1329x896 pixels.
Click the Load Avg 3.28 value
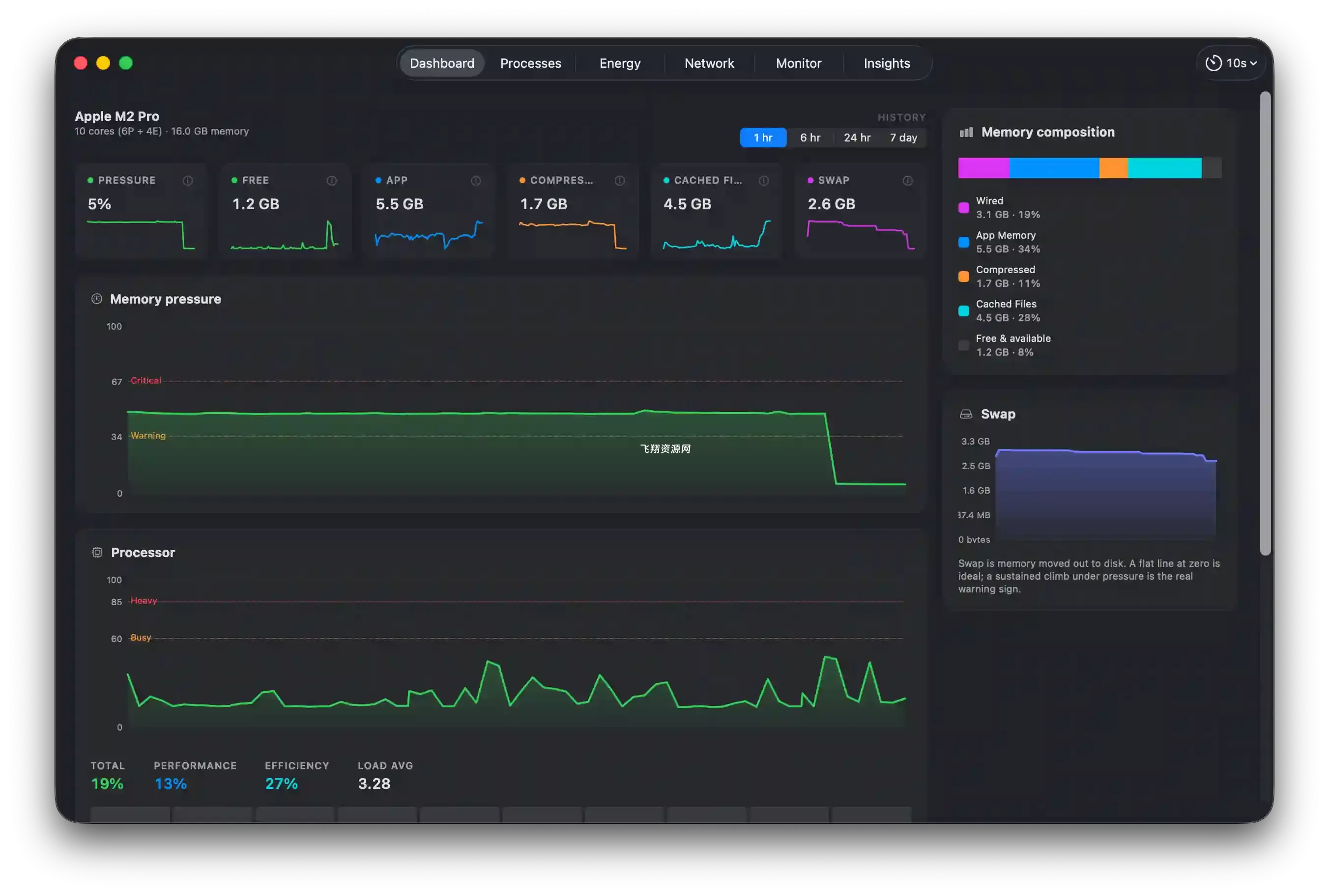coord(375,784)
